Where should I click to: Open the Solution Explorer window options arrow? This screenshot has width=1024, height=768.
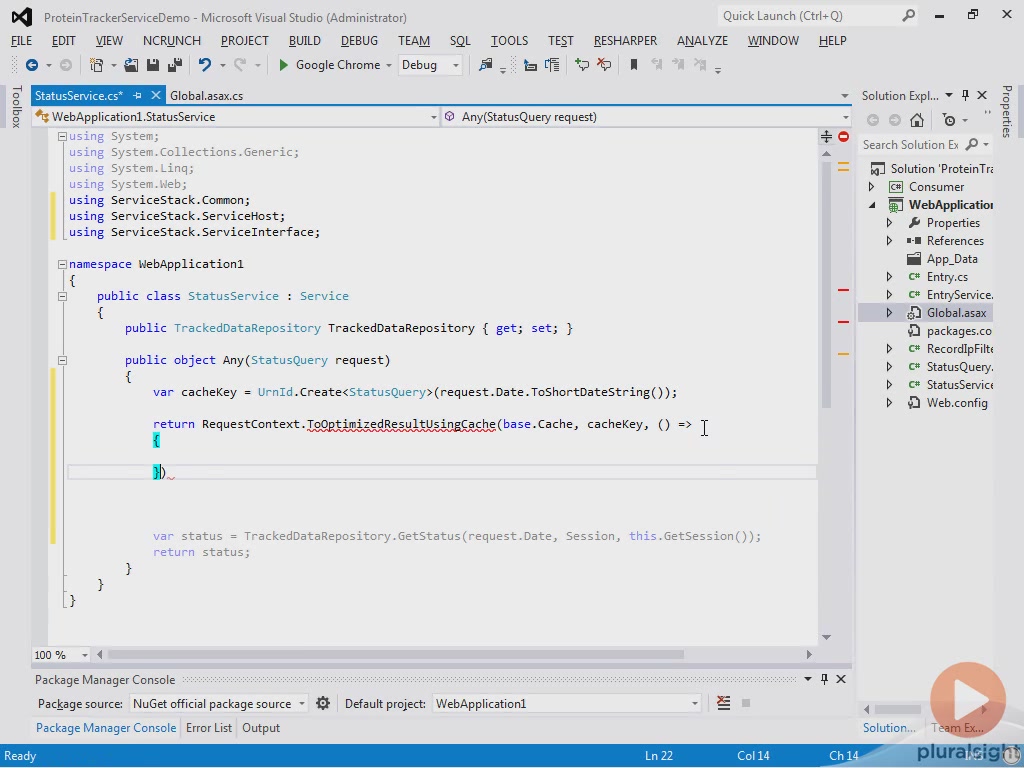(x=949, y=95)
